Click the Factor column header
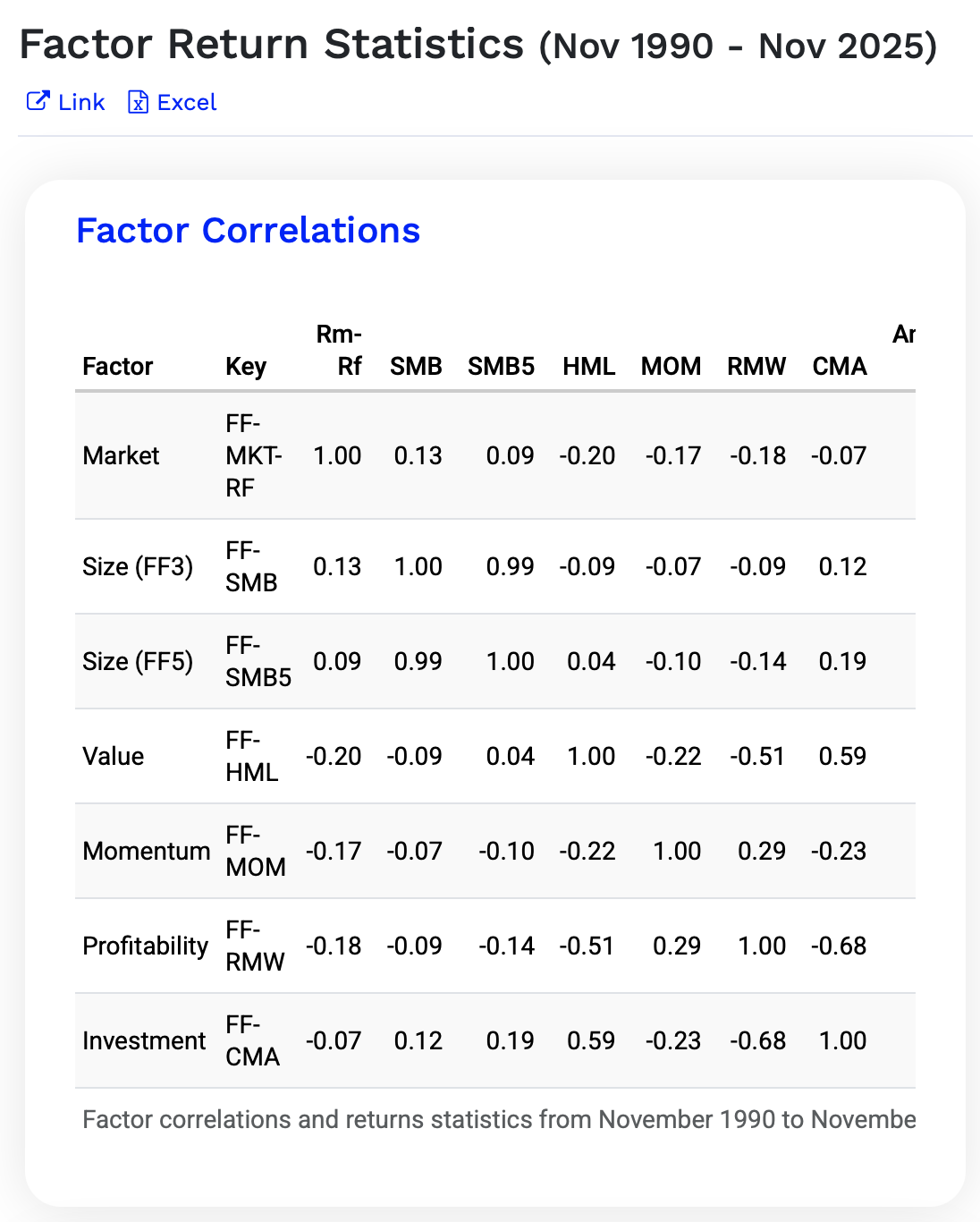980x1222 pixels. click(117, 366)
